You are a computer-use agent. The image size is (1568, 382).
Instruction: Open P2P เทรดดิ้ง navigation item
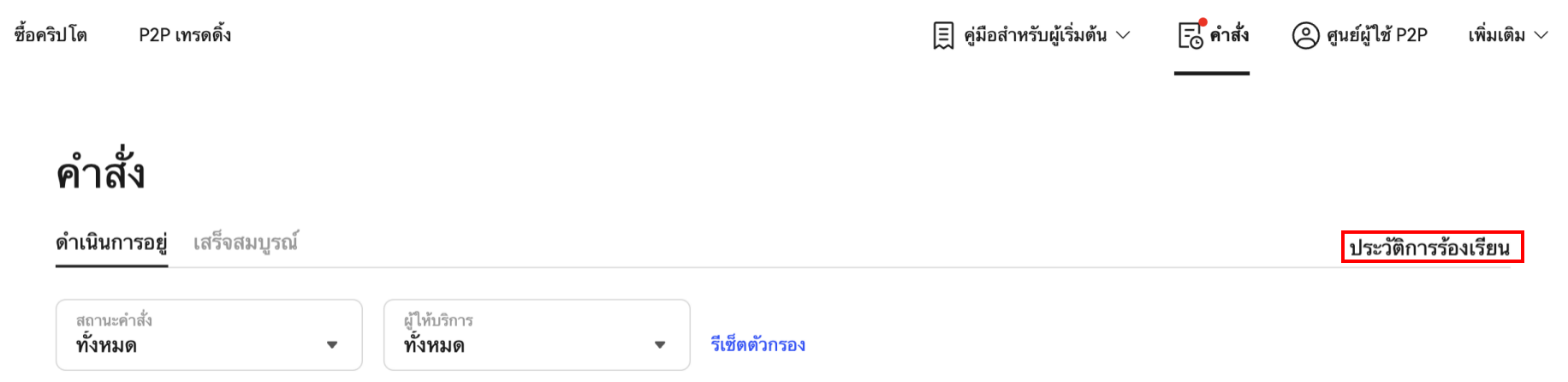(x=185, y=35)
